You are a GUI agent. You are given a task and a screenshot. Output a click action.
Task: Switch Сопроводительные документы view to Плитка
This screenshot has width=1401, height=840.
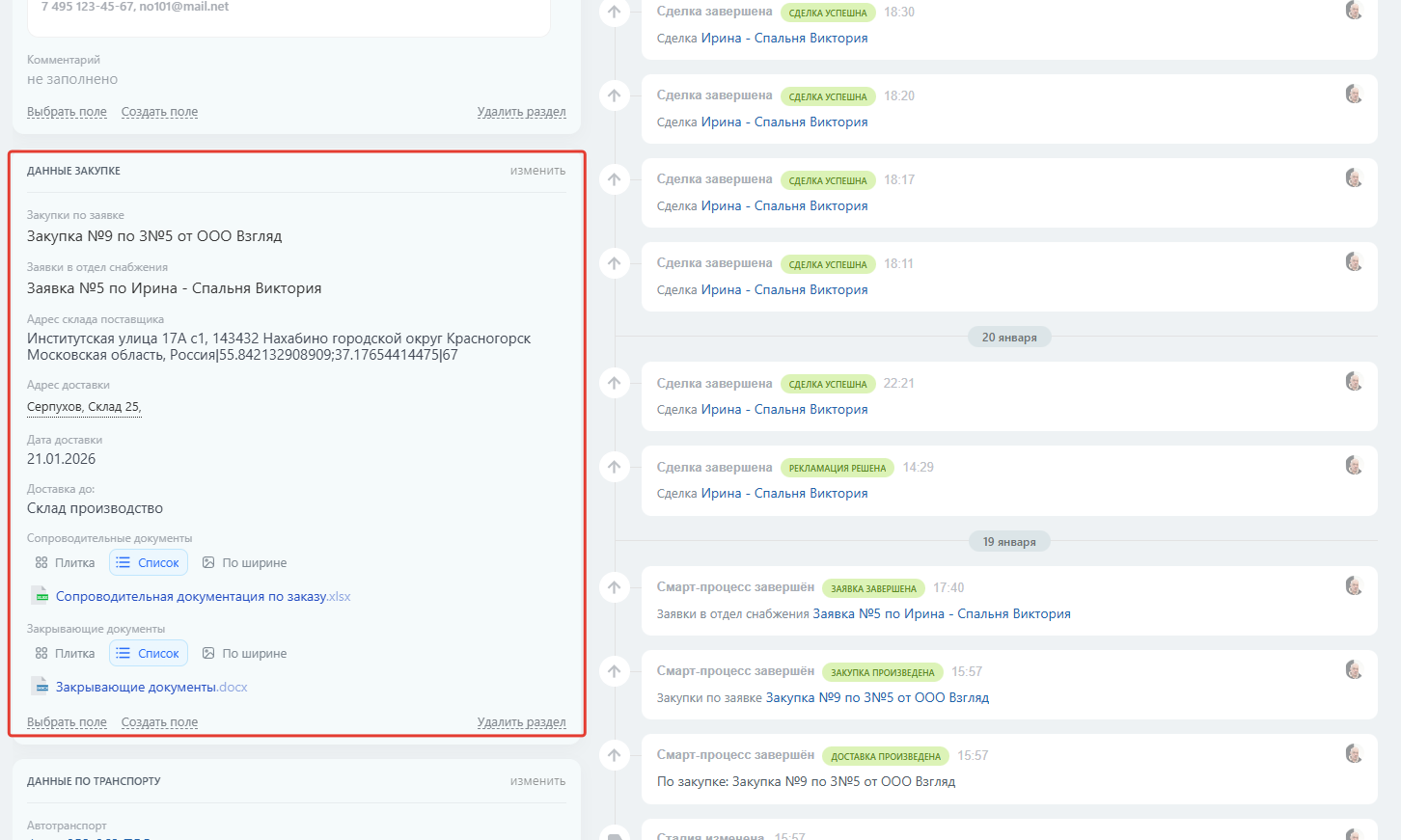[x=66, y=563]
